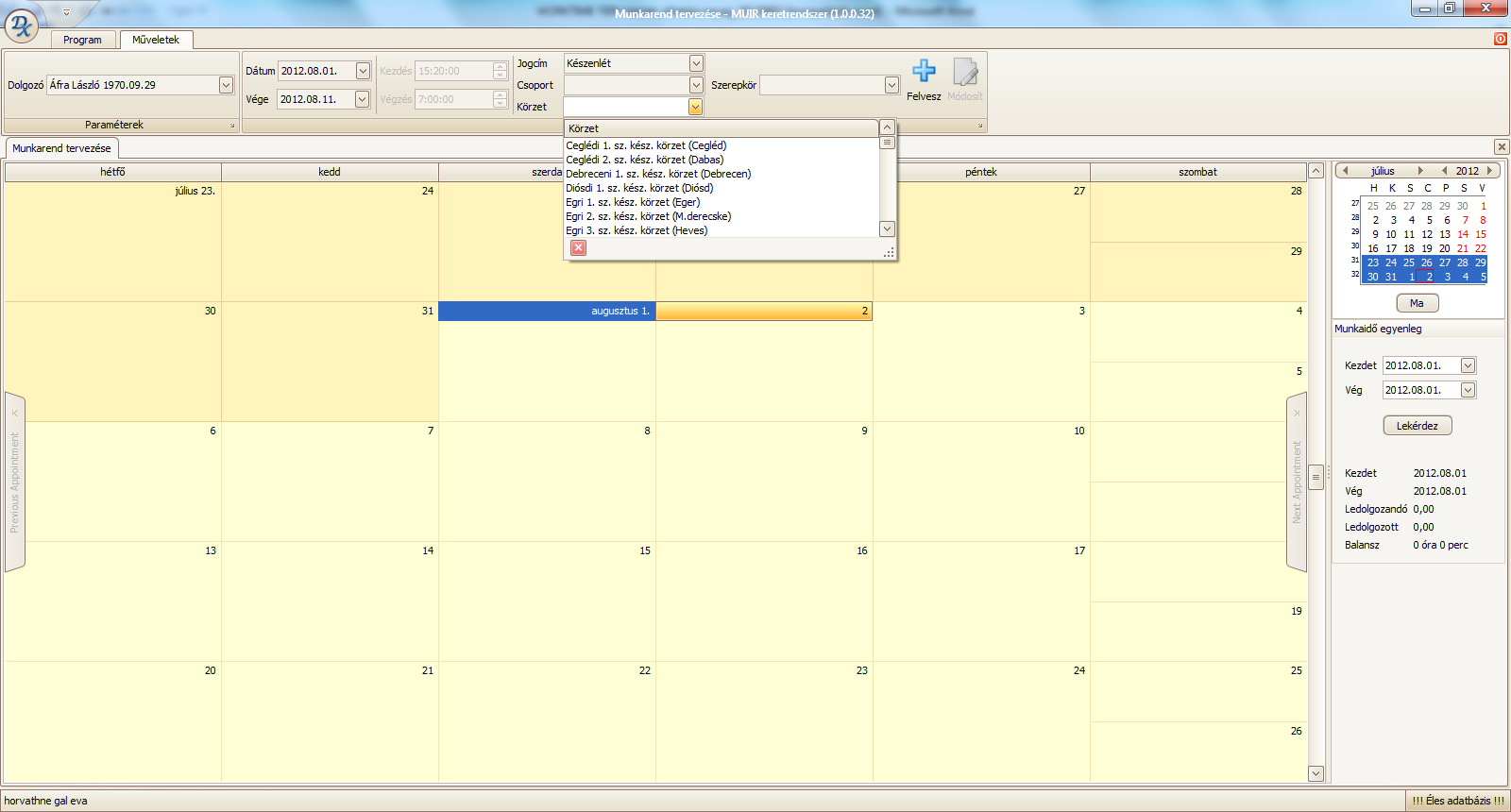Click week number 31 in mini calendar
Viewport: 1511px width, 812px height.
[x=1355, y=261]
